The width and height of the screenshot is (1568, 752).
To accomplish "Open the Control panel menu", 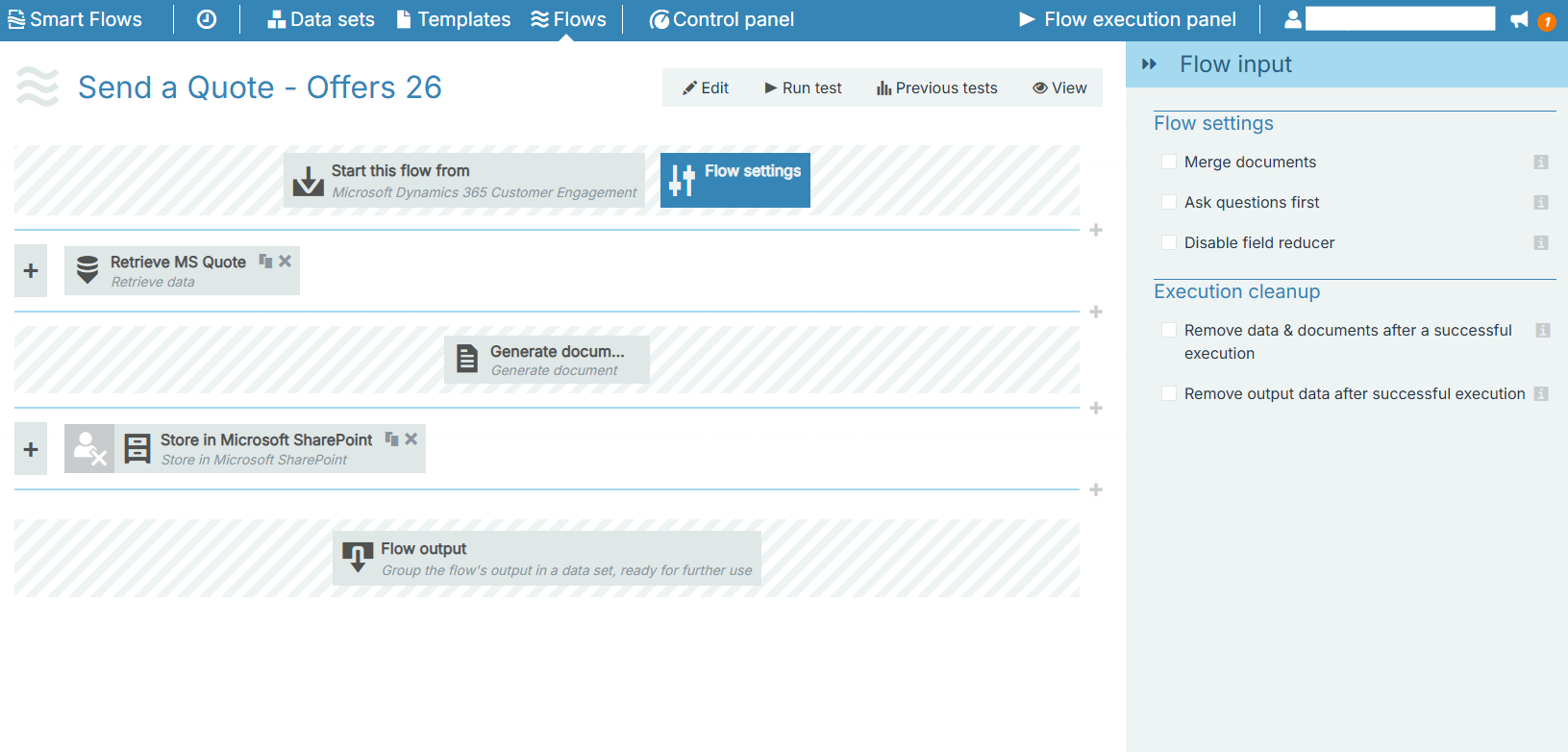I will click(x=722, y=19).
